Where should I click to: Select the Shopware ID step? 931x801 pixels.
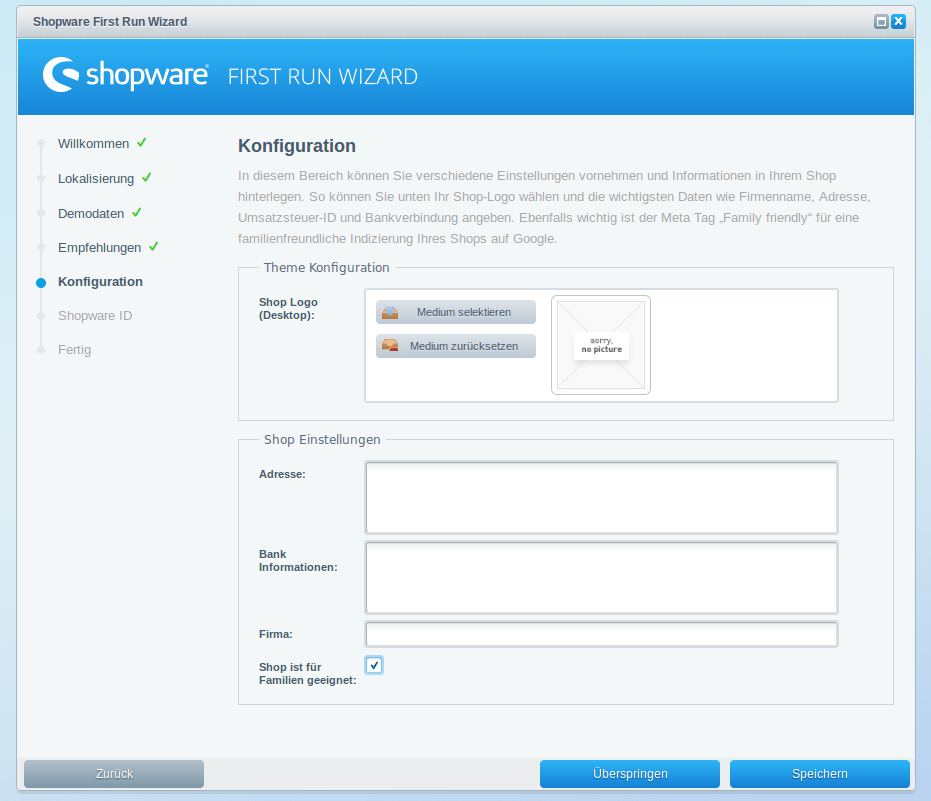pos(95,316)
